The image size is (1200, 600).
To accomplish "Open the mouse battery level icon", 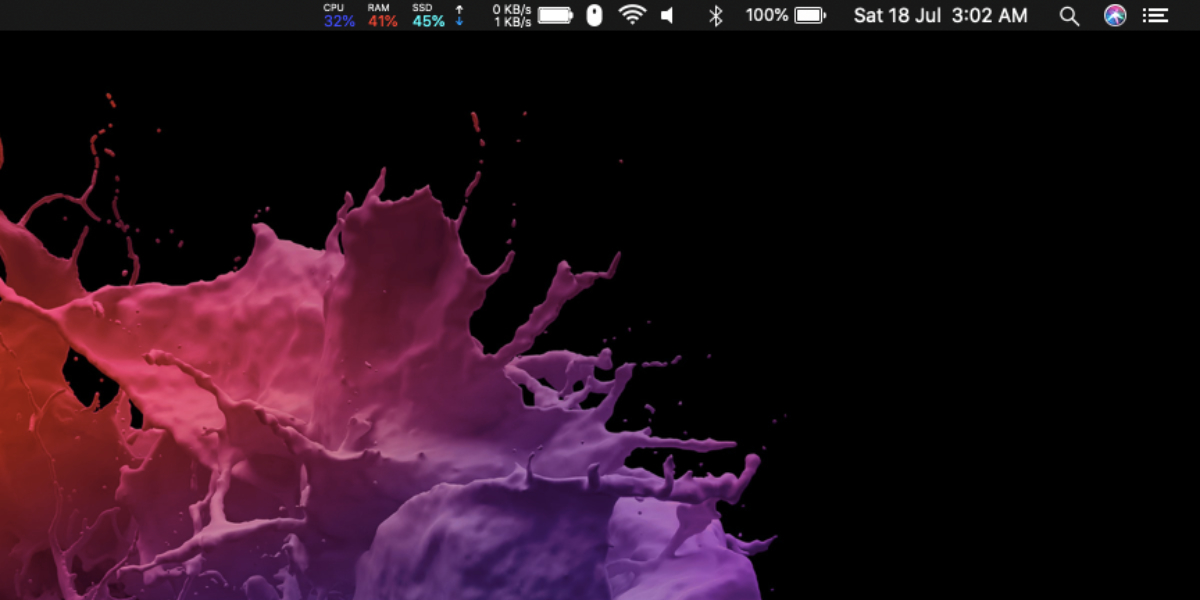I will pos(555,15).
